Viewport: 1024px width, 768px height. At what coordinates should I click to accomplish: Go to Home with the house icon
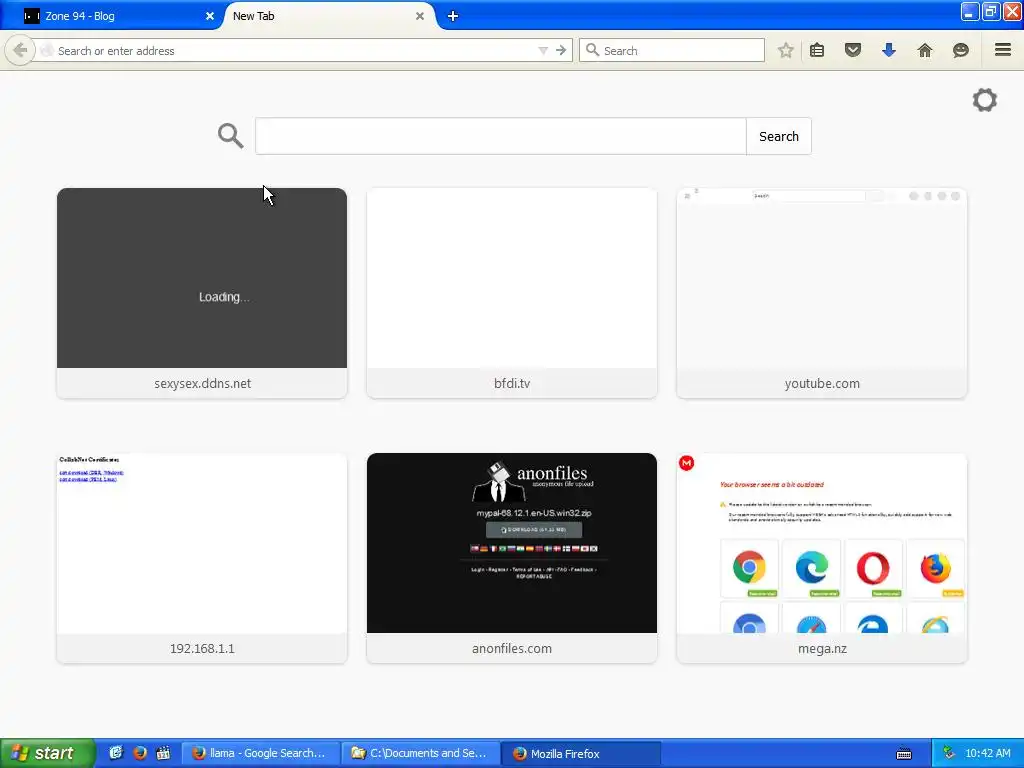pos(925,50)
